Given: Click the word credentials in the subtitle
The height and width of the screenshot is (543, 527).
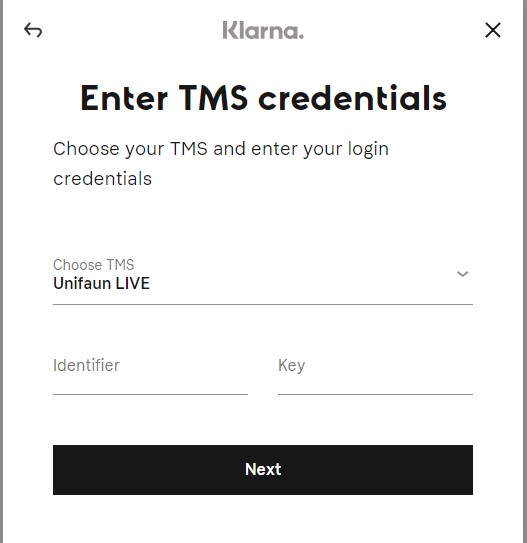Looking at the screenshot, I should tap(102, 179).
